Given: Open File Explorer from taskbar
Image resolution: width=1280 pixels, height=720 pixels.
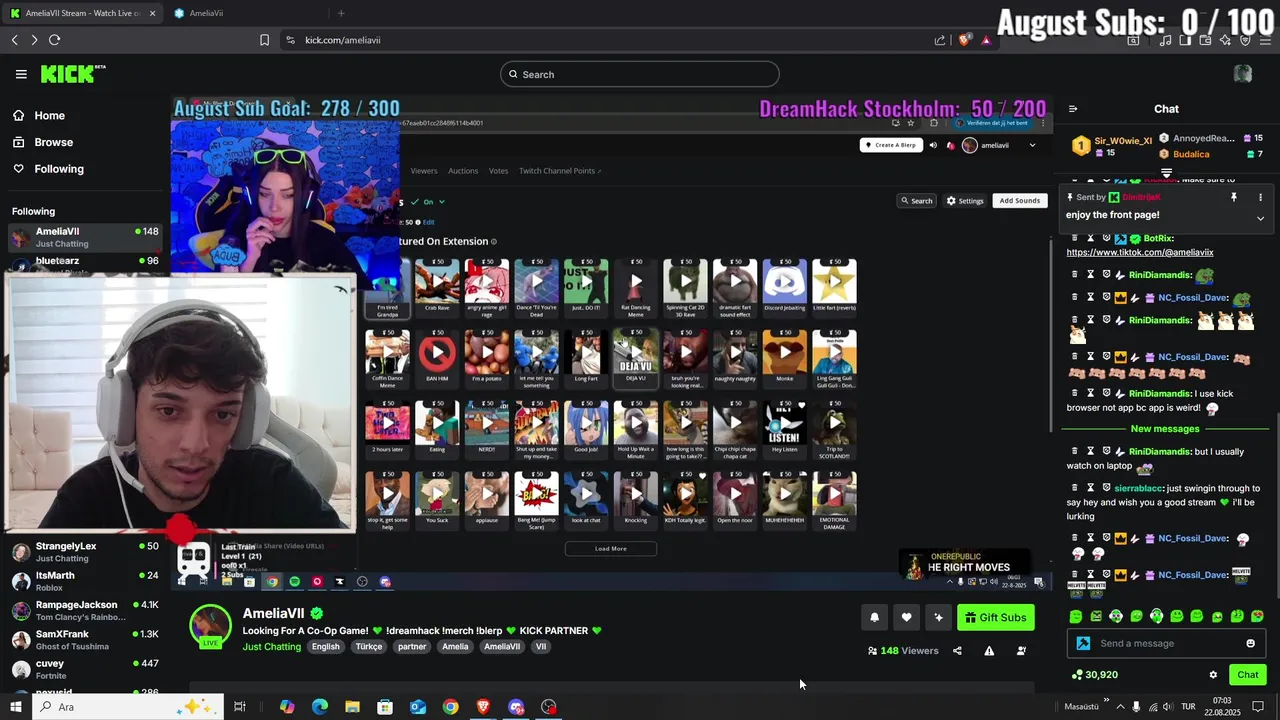Looking at the screenshot, I should [x=352, y=707].
